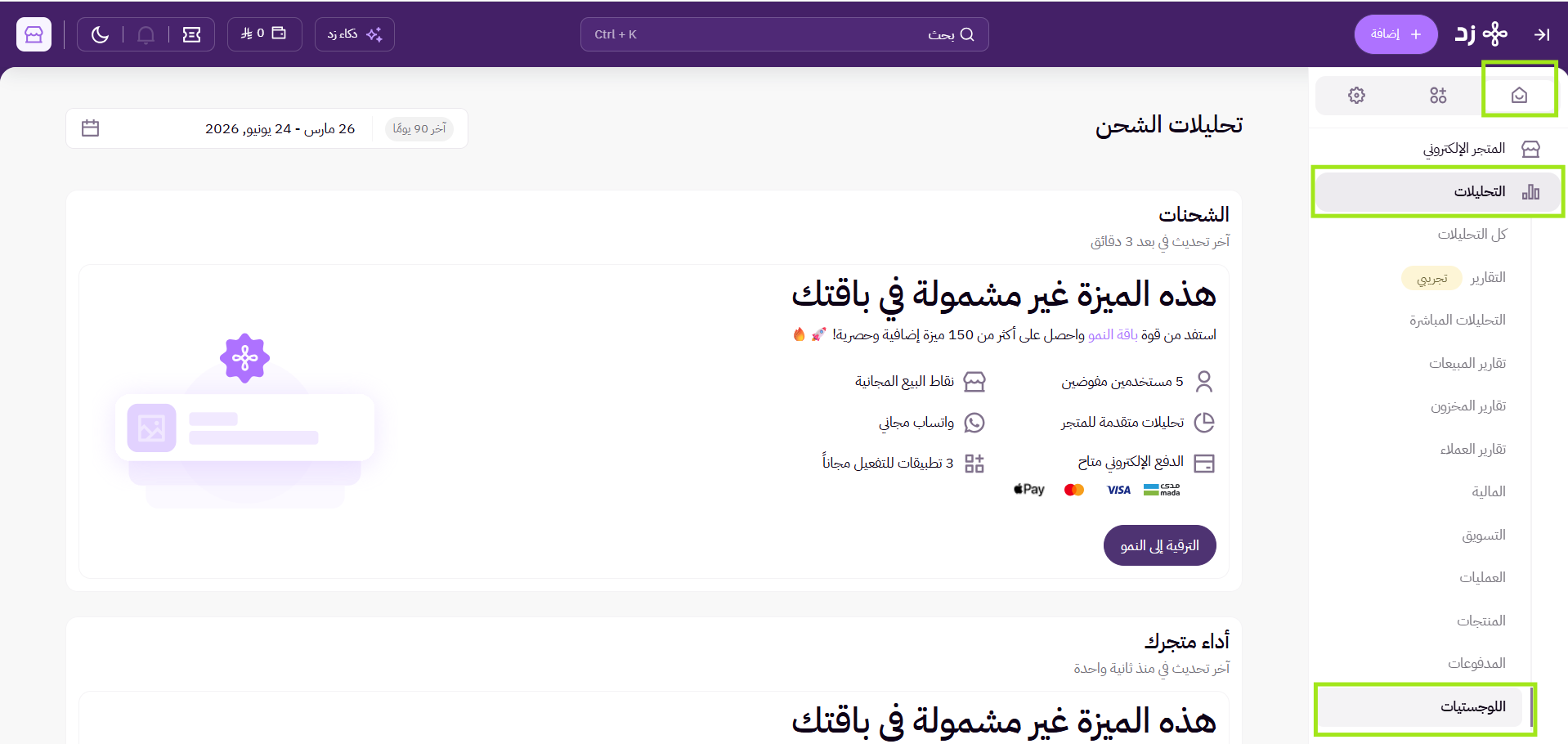1568x744 pixels.
Task: Collapse the التحليلات sidebar section
Action: pyautogui.click(x=1437, y=191)
